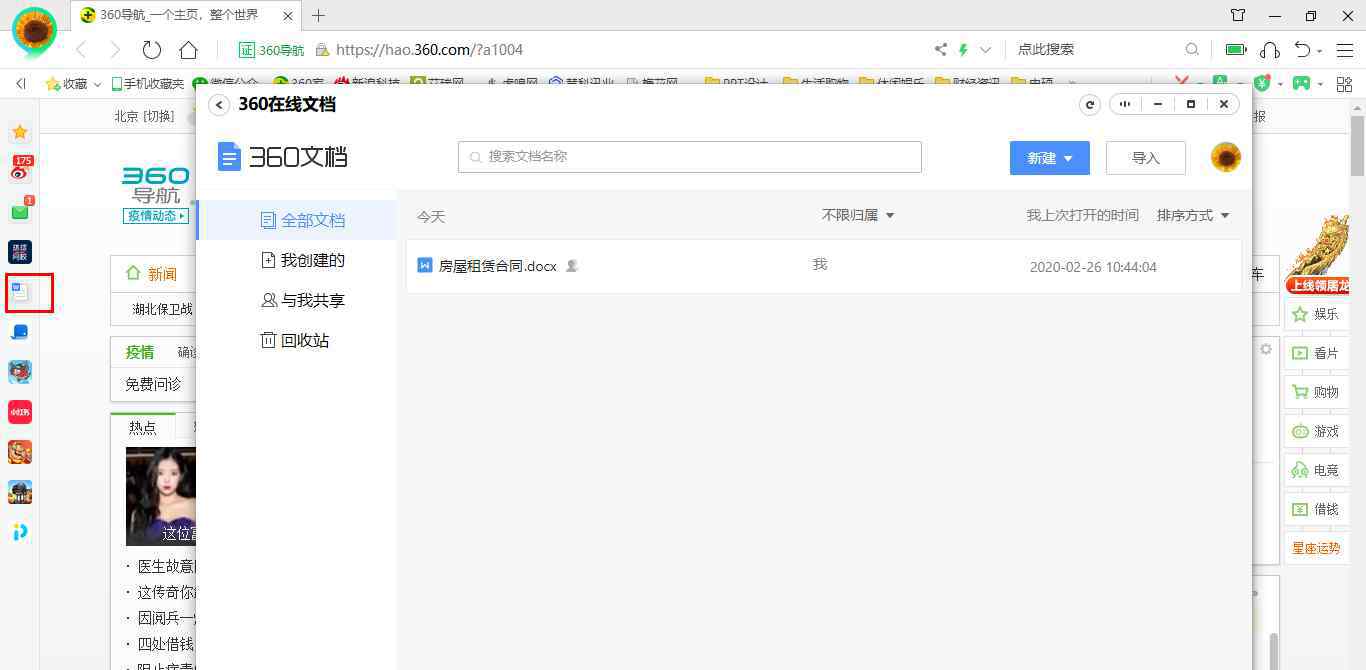The height and width of the screenshot is (670, 1366).
Task: Click the 360 online documents sidebar icon
Action: 21,292
